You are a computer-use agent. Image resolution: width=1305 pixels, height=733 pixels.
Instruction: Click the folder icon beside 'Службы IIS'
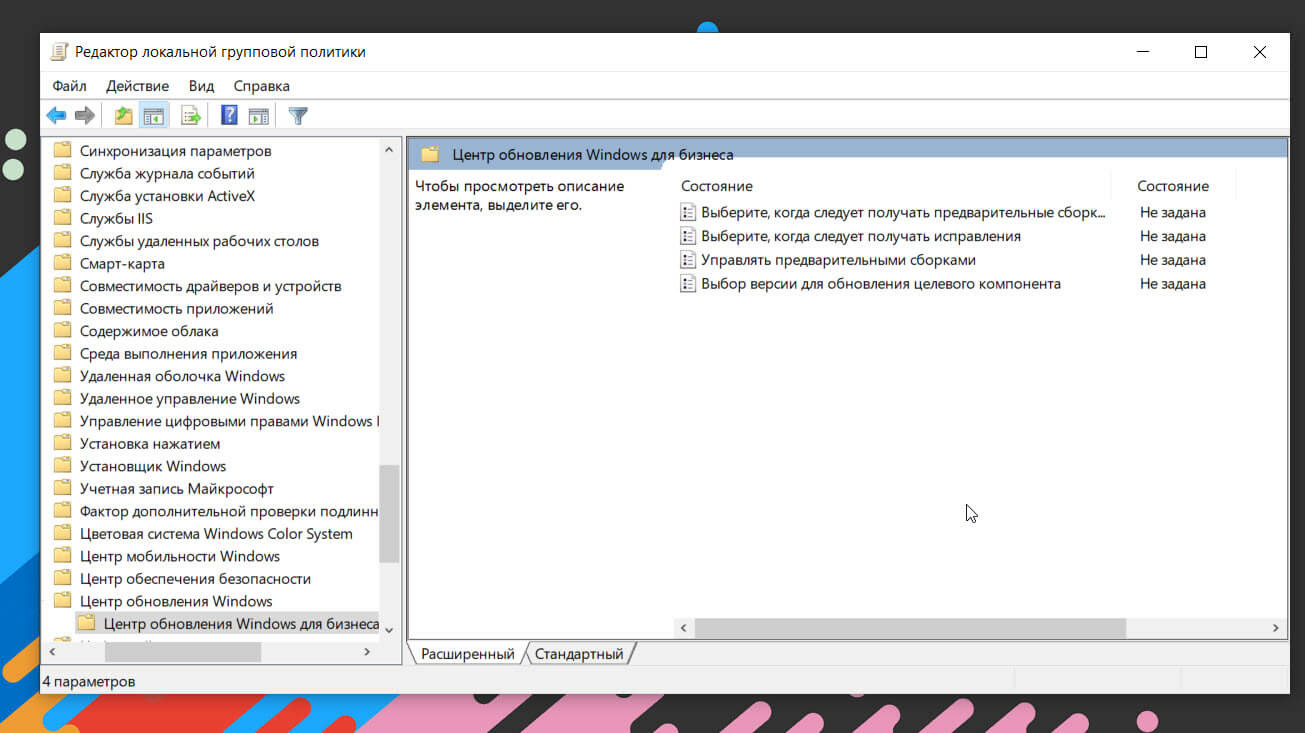(x=63, y=218)
